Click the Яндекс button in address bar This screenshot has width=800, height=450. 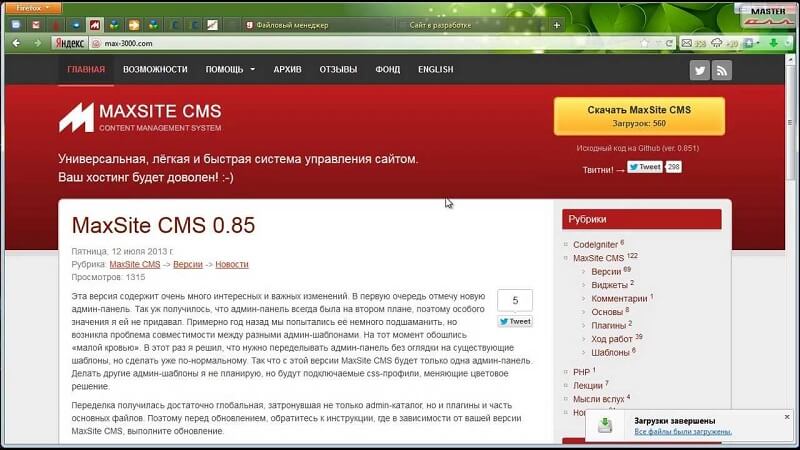click(x=69, y=43)
